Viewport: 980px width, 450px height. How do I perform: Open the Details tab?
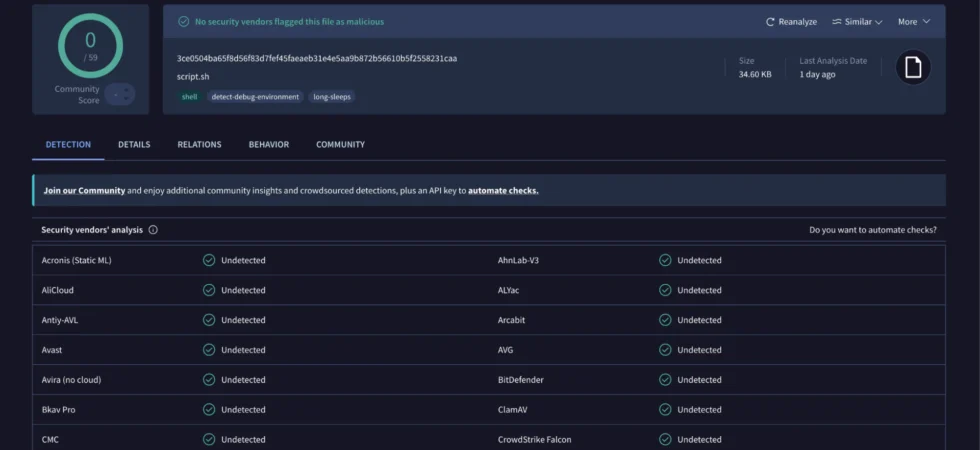(134, 144)
